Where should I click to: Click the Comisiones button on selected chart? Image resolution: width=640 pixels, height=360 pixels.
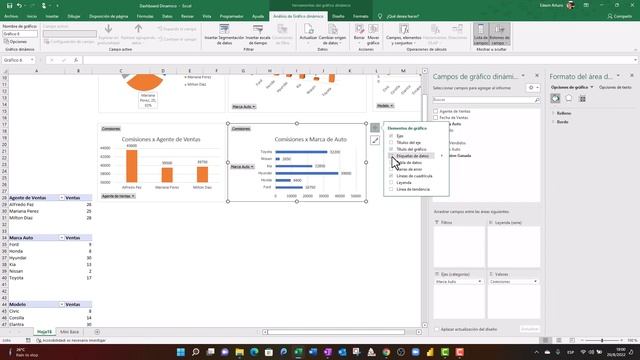pos(241,129)
